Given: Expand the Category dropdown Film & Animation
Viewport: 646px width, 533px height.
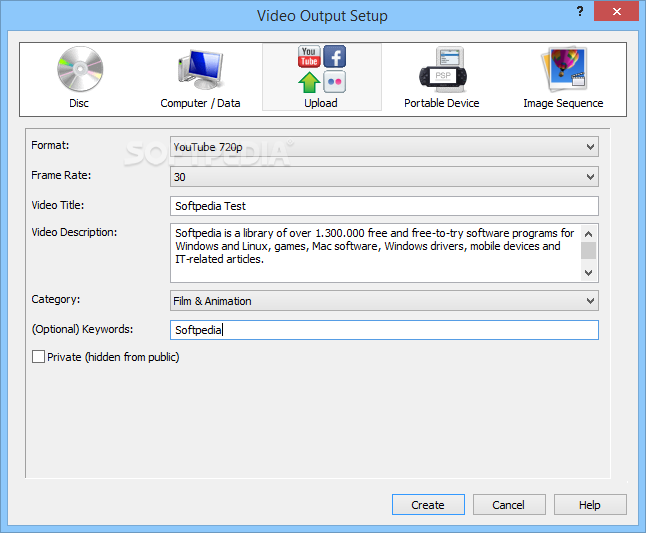Looking at the screenshot, I should [x=384, y=301].
